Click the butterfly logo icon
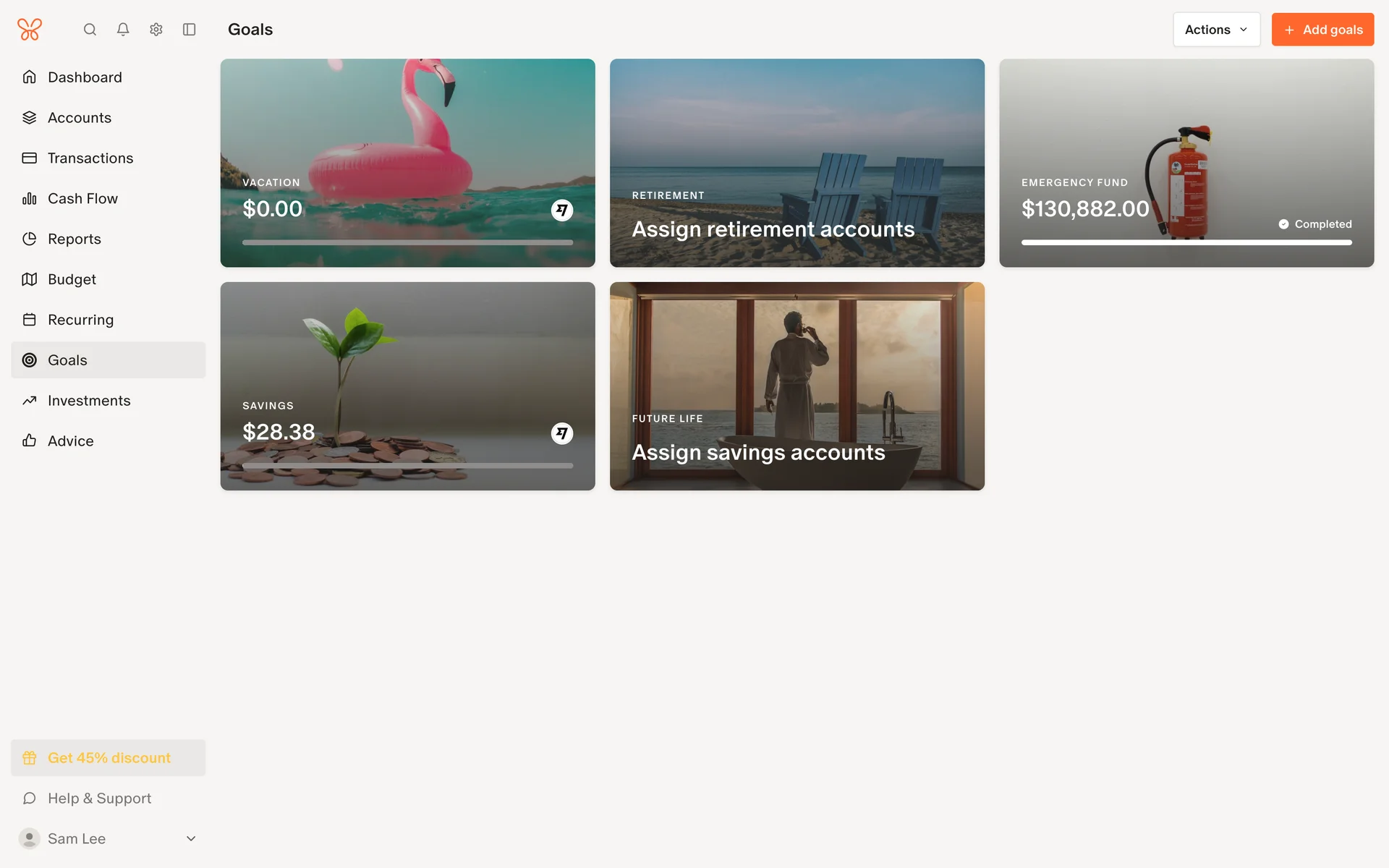 pos(30,30)
